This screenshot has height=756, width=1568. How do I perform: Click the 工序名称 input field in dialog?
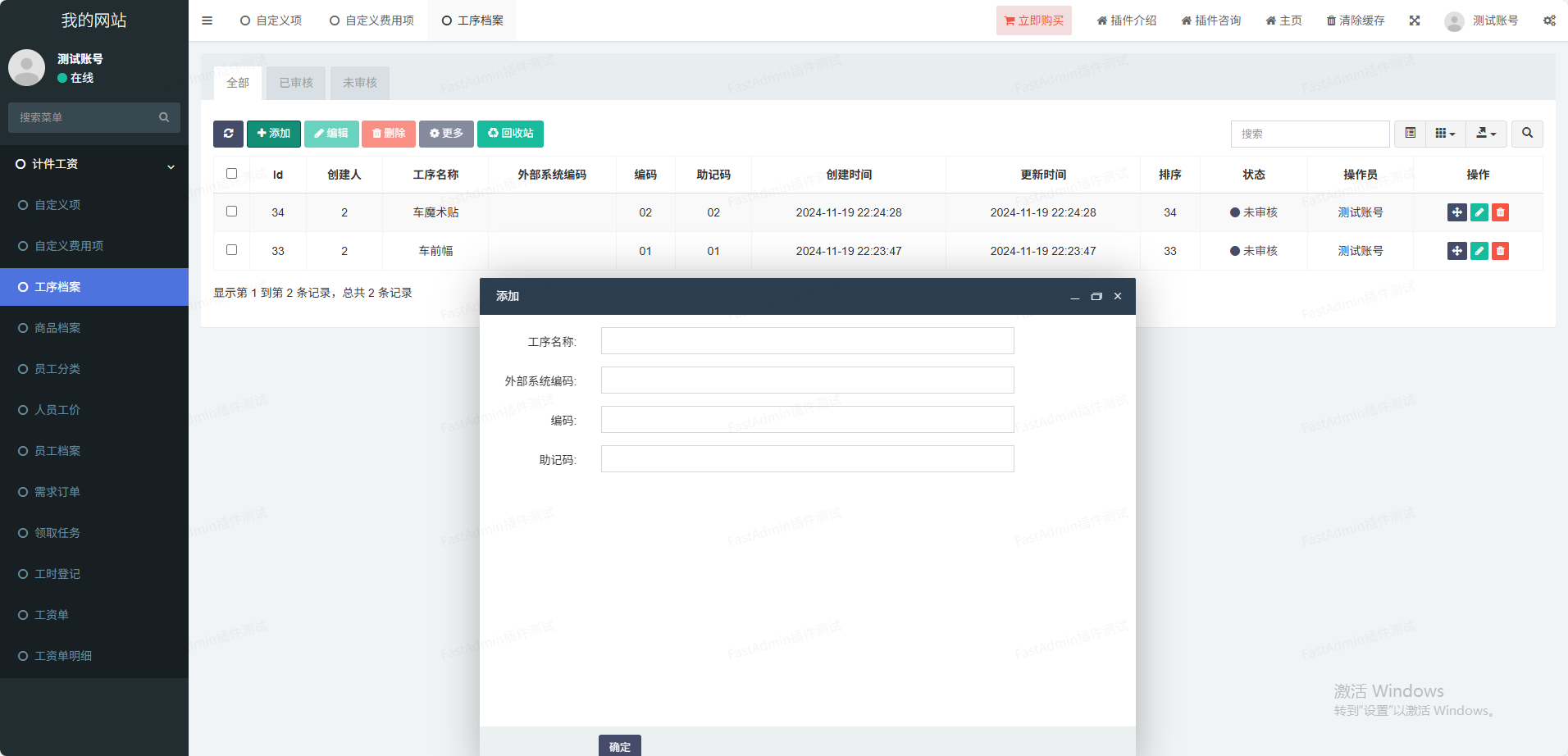tap(807, 341)
